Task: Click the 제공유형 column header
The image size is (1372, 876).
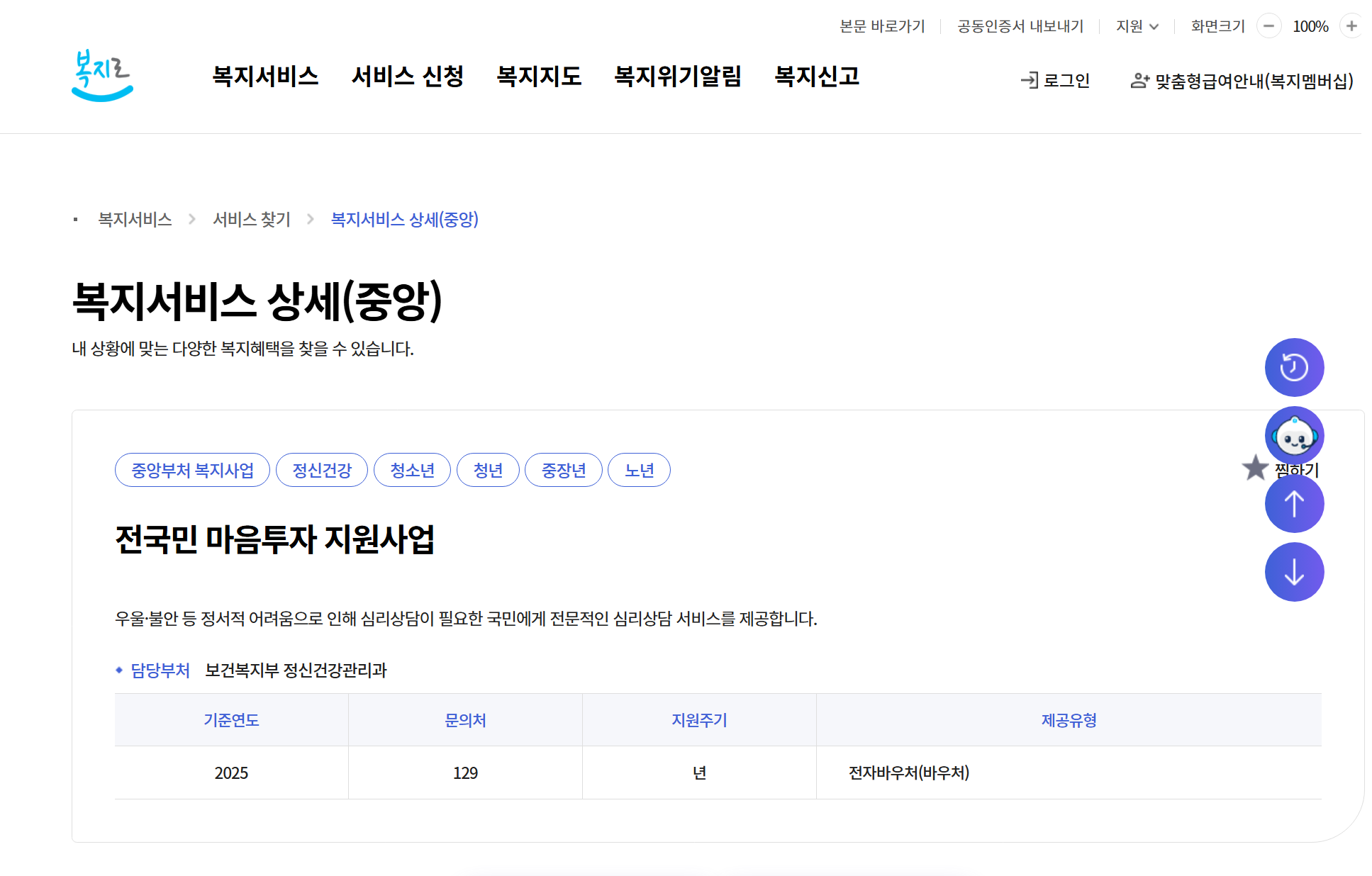Action: [x=1069, y=720]
